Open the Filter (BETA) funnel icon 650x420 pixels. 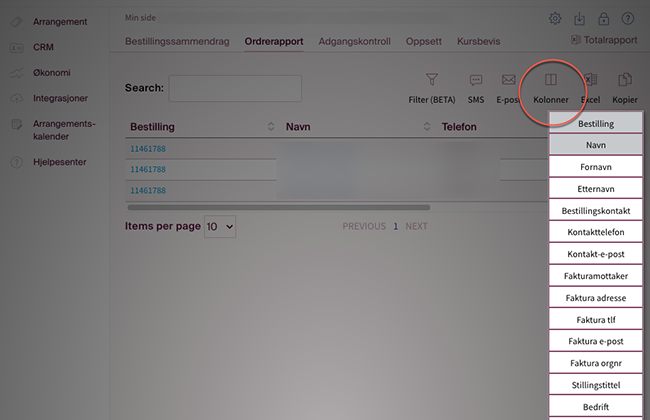point(432,80)
